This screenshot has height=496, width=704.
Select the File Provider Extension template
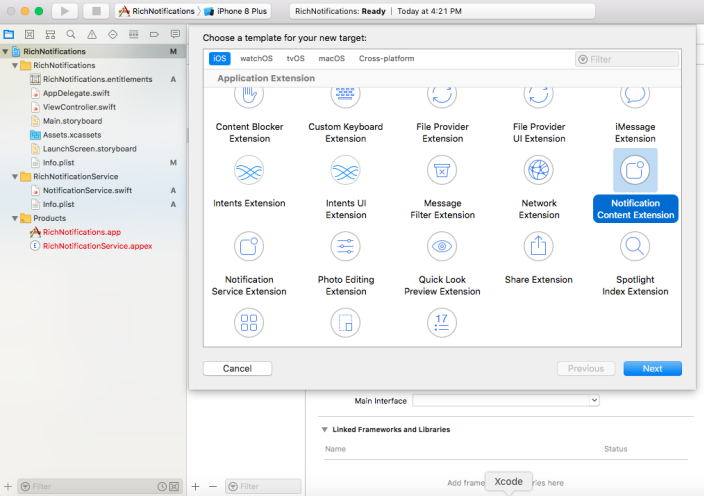442,116
